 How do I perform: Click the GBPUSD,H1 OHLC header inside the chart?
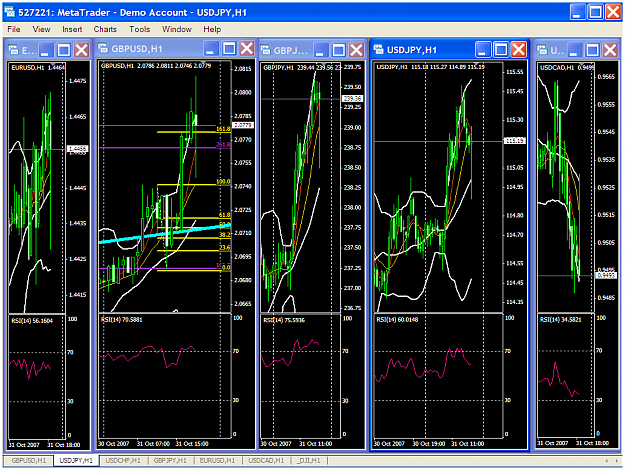(x=156, y=66)
